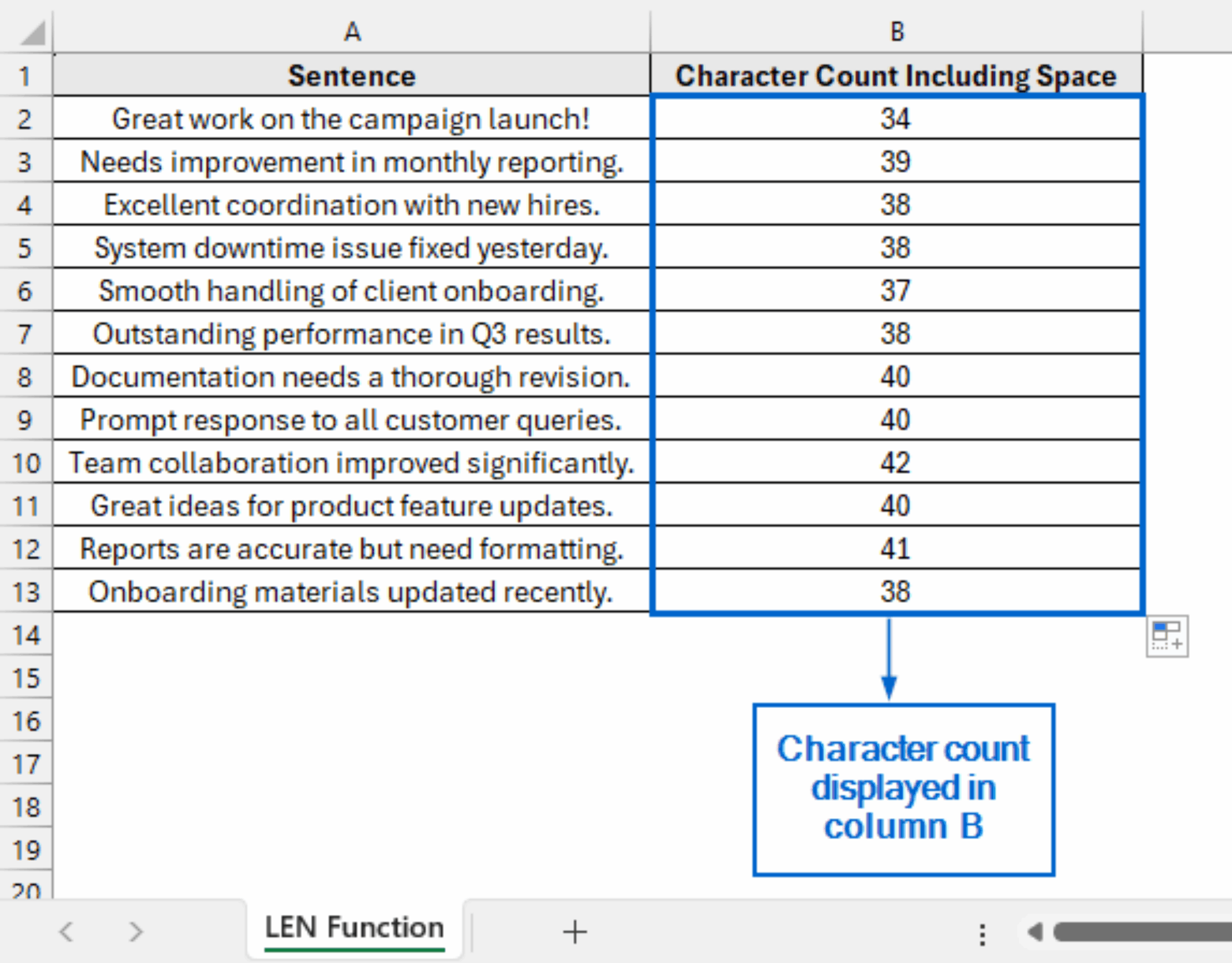This screenshot has height=963, width=1232.
Task: Switch to the LEN Function sheet tab
Action: coord(354,928)
